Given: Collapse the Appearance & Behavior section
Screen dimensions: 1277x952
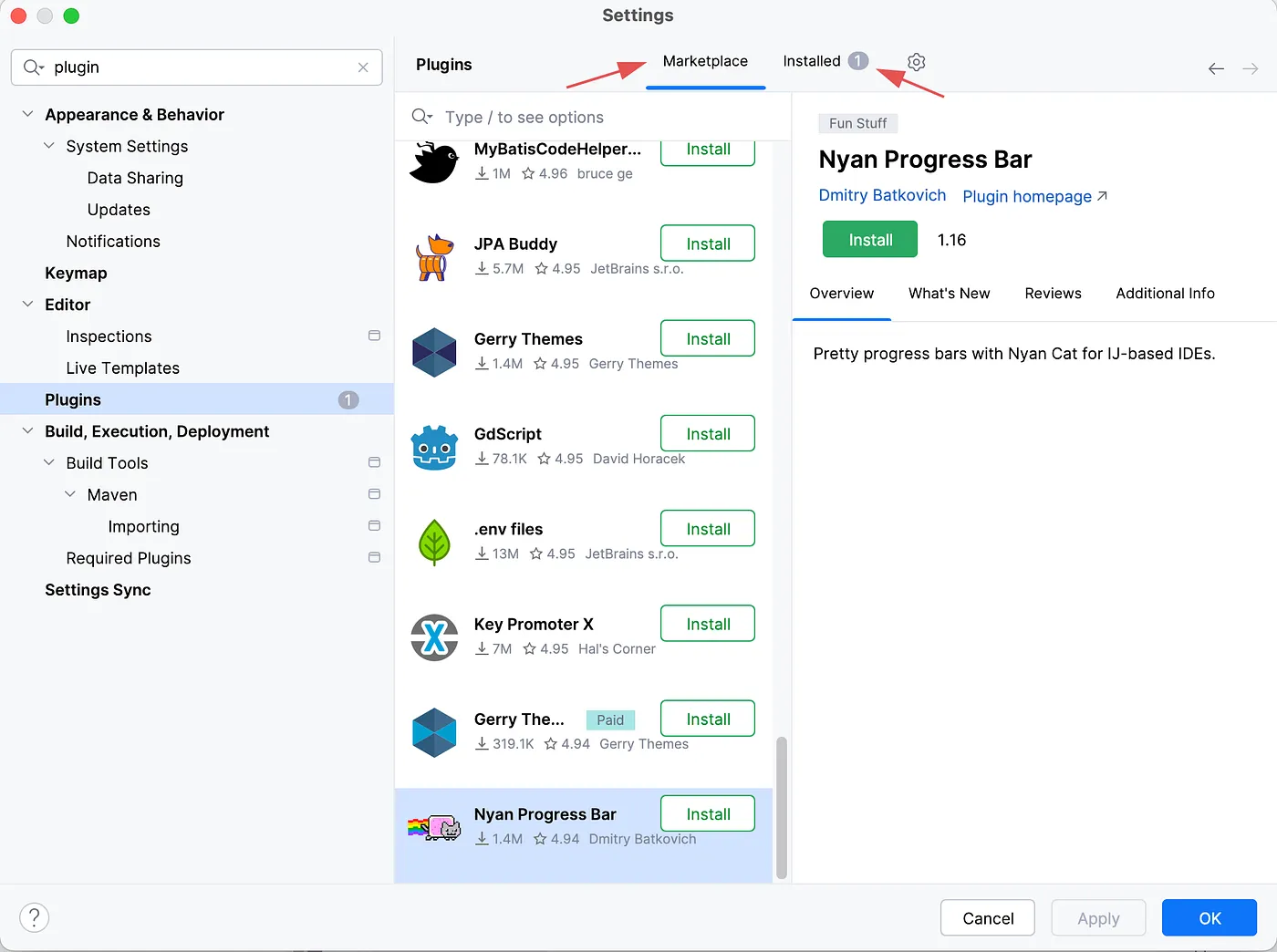Looking at the screenshot, I should point(26,114).
